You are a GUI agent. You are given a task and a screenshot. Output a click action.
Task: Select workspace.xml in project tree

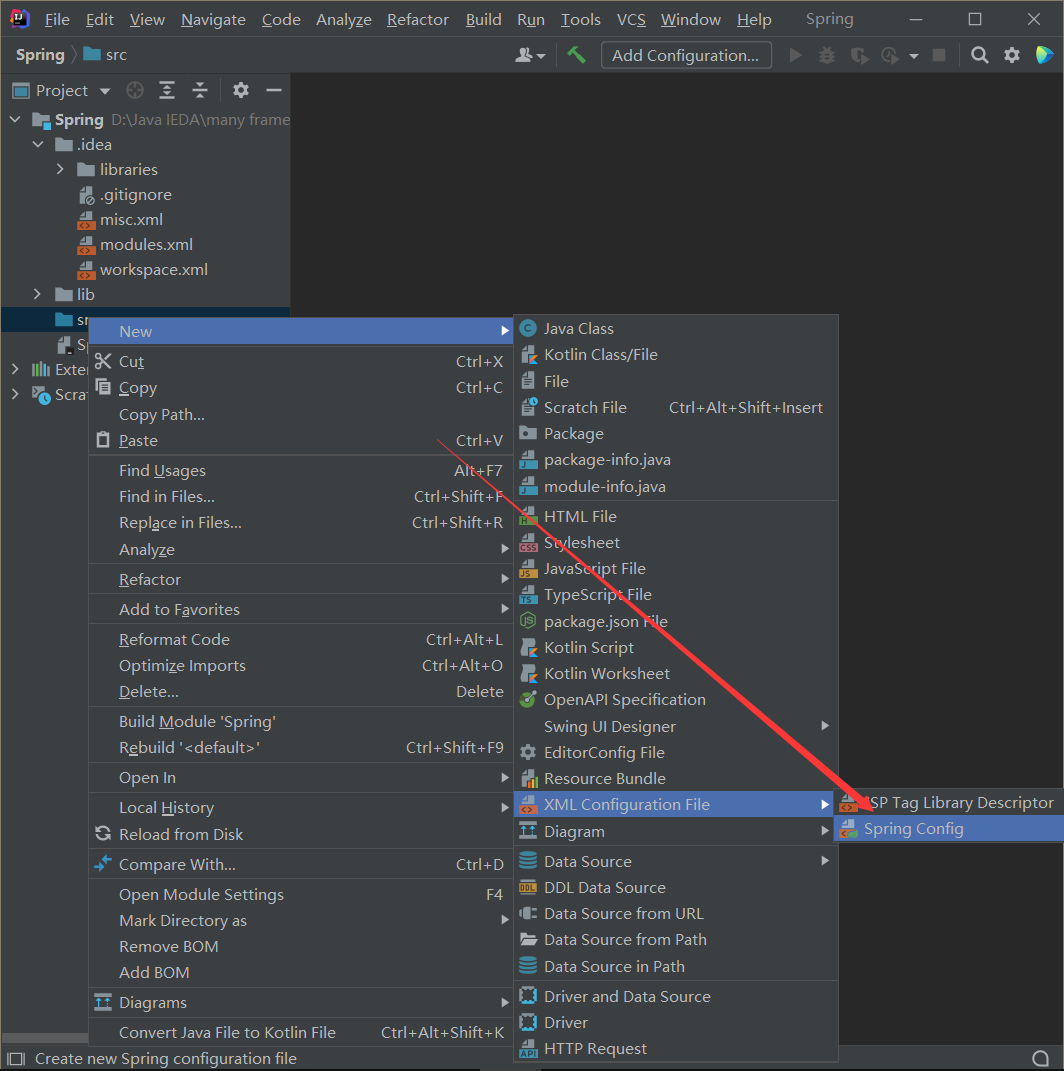point(154,270)
